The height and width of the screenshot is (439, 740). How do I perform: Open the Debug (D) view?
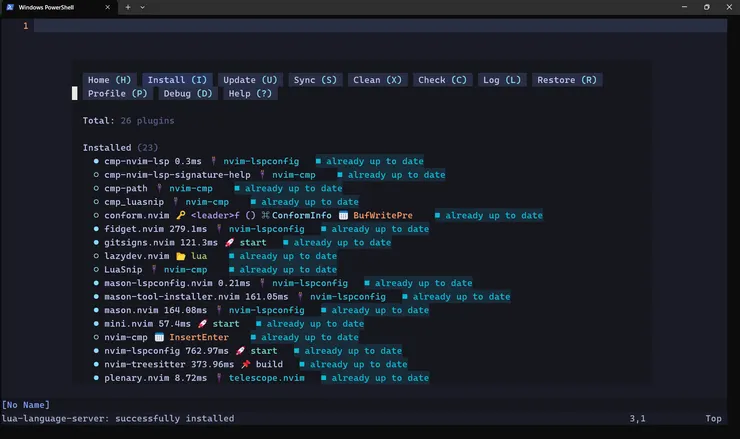coord(188,93)
